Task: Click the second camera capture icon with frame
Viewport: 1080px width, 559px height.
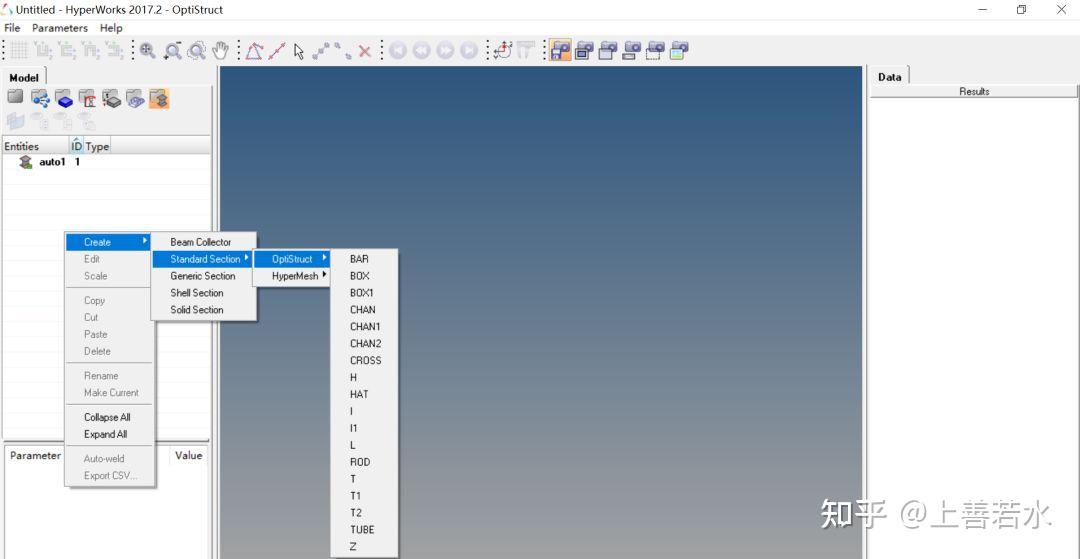Action: click(584, 50)
